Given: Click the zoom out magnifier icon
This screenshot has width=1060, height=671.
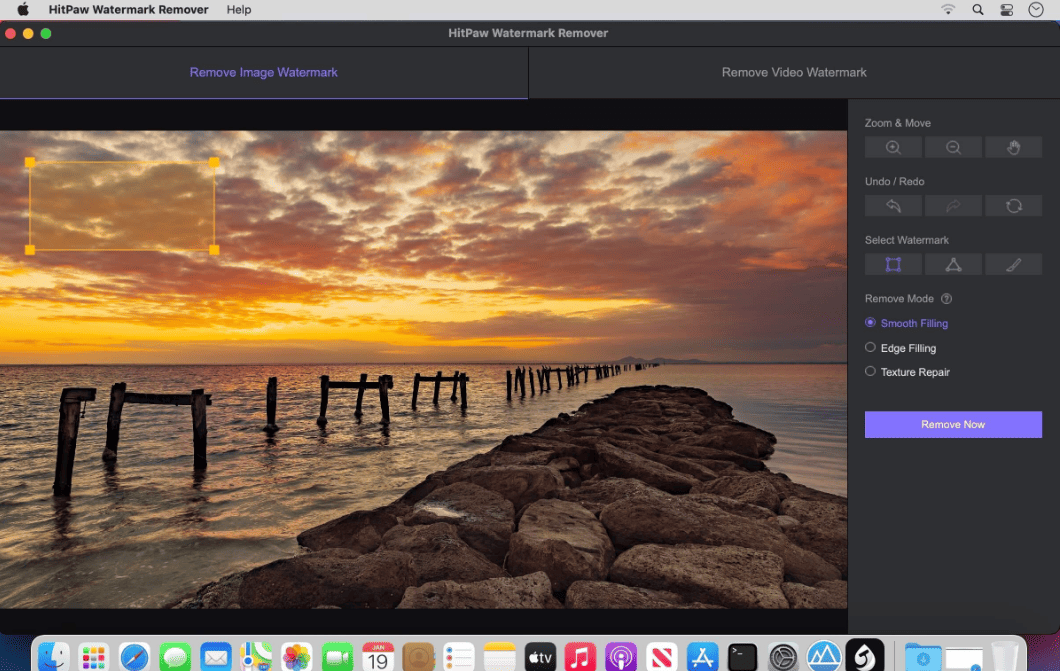Looking at the screenshot, I should [953, 147].
